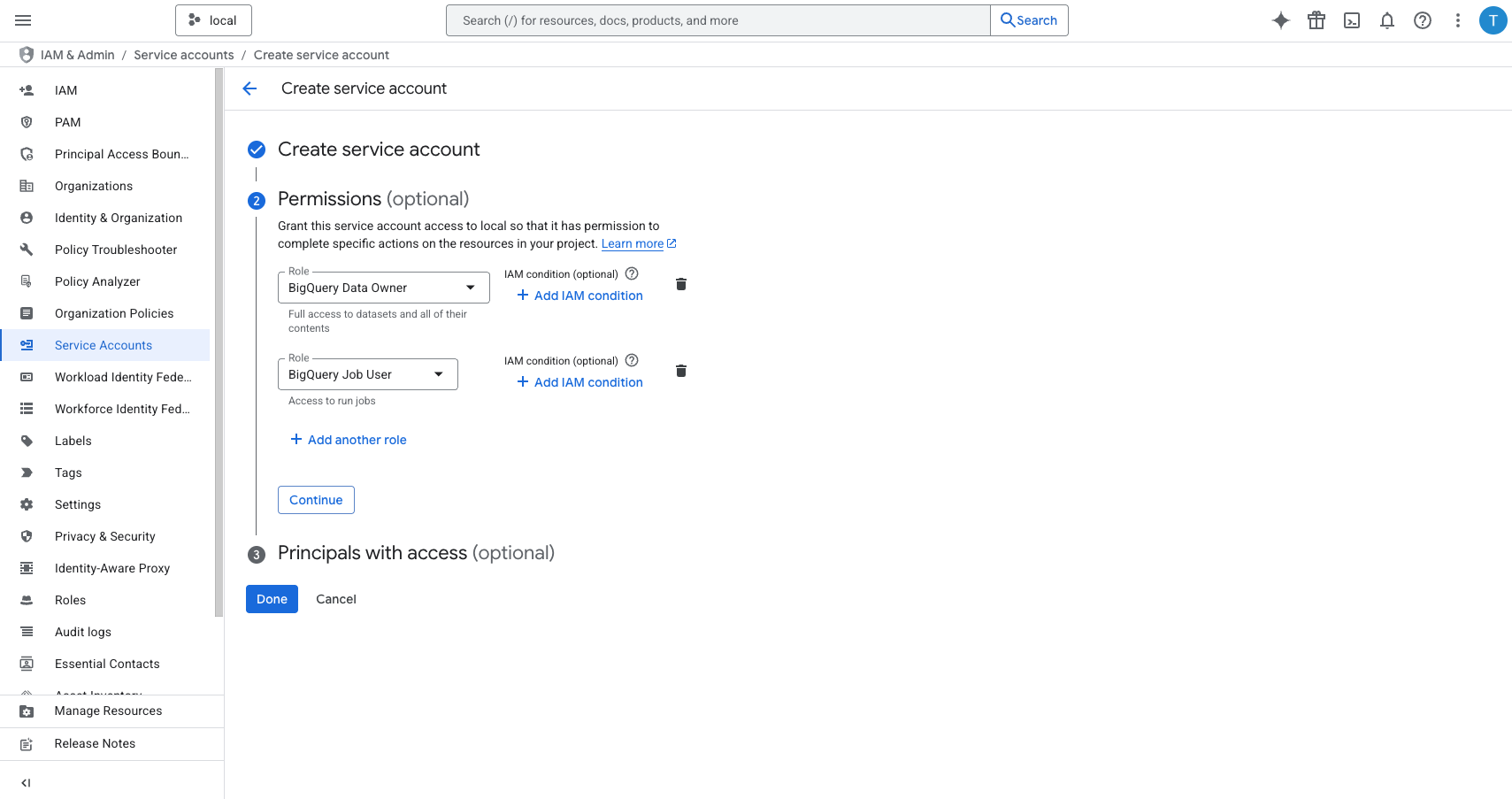Screen dimensions: 1512x799
Task: Go to the IAM & Admin breadcrumb
Action: pyautogui.click(x=78, y=55)
